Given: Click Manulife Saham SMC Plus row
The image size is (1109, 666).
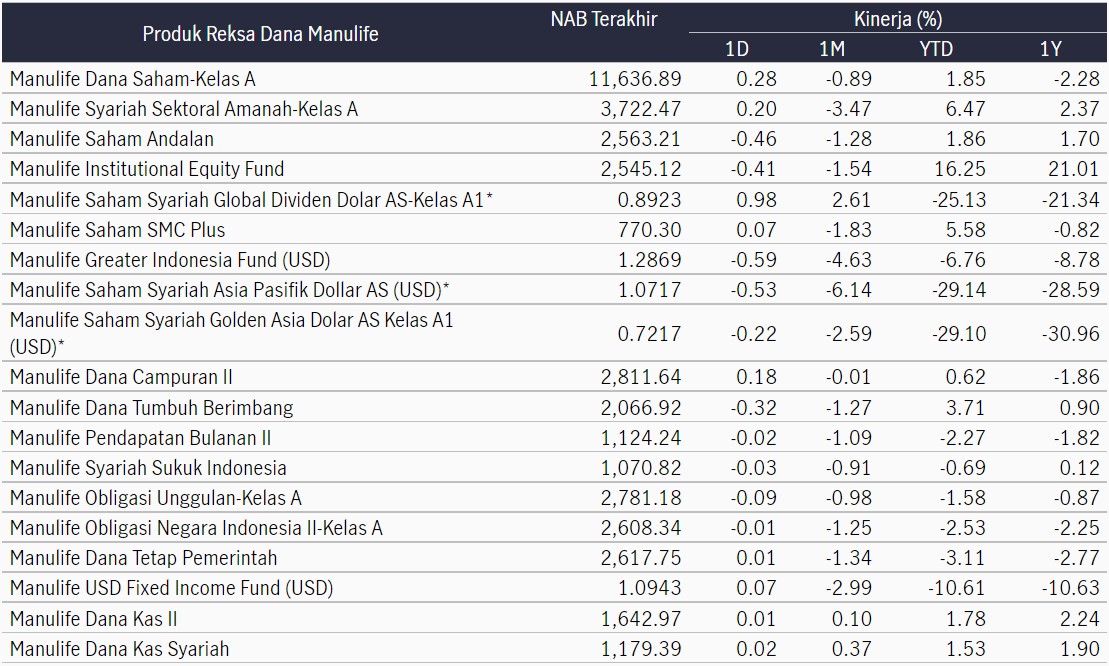Looking at the screenshot, I should pyautogui.click(x=554, y=230).
